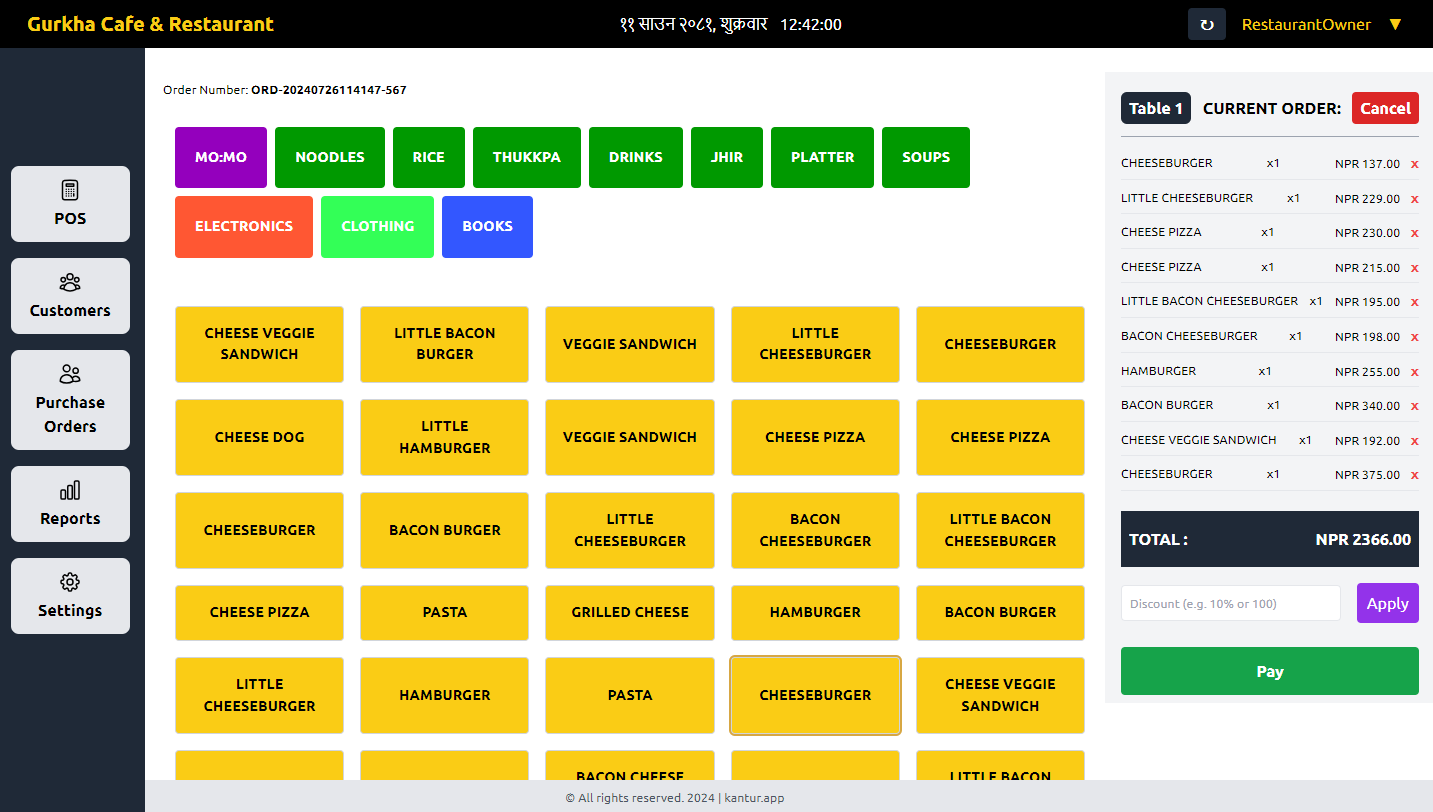The image size is (1433, 812).
Task: Remove Bacon Cheeseburger NPR 198.00 from order
Action: click(x=1415, y=337)
